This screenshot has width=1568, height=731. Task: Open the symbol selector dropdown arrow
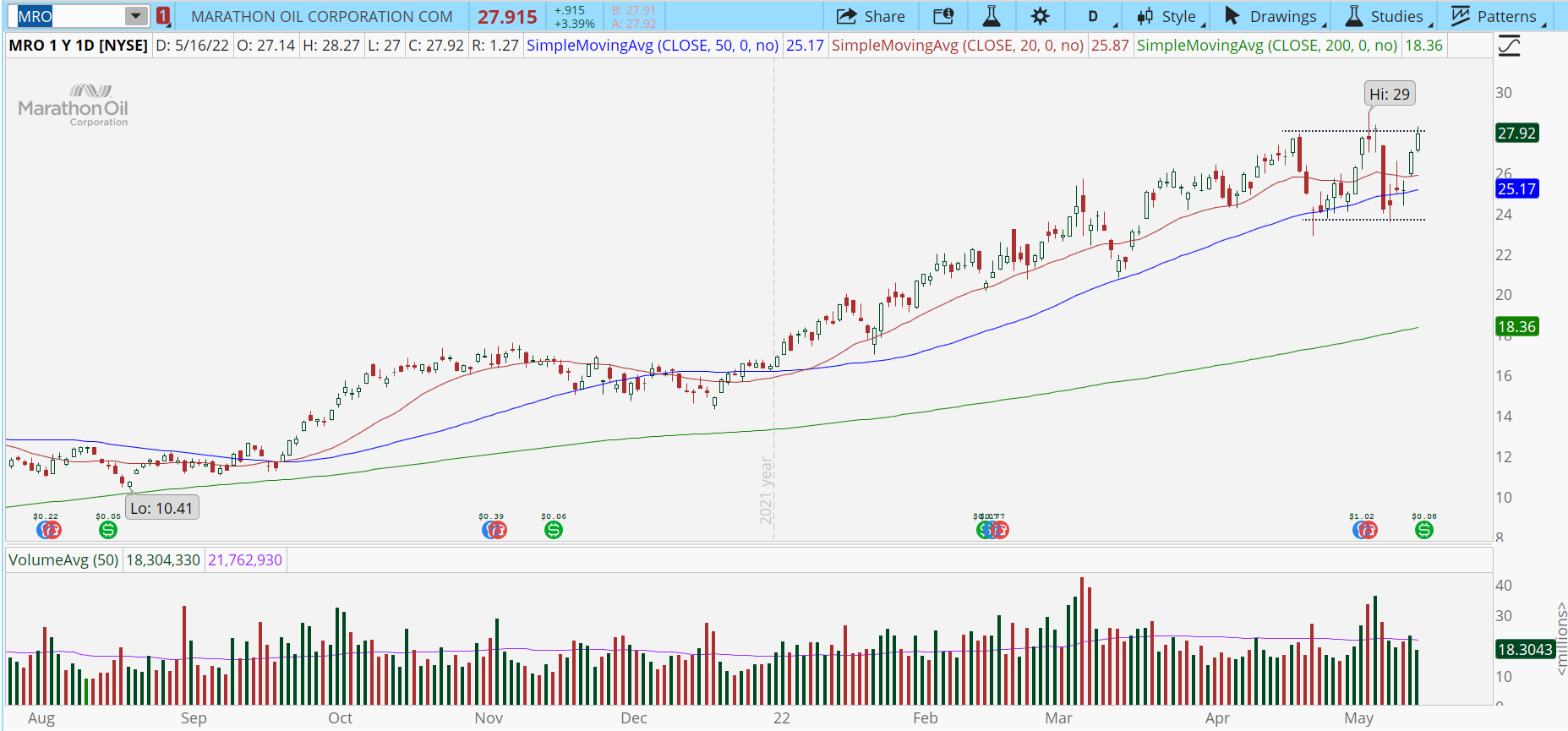[136, 16]
